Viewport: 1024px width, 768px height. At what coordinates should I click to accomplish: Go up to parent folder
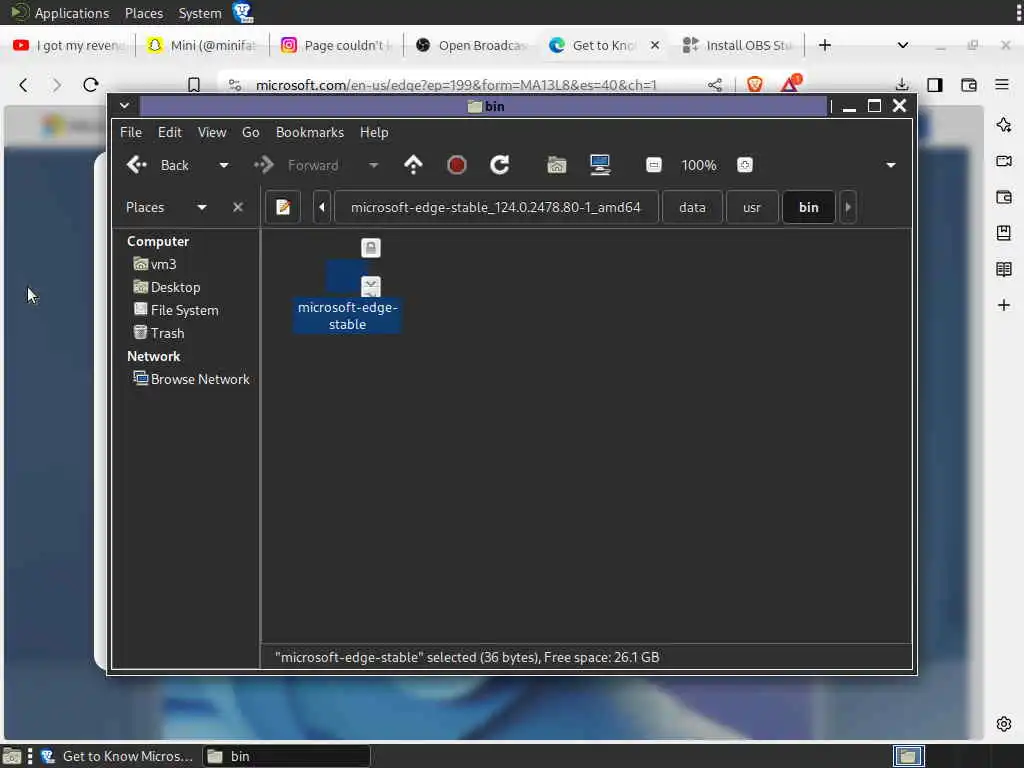(413, 165)
